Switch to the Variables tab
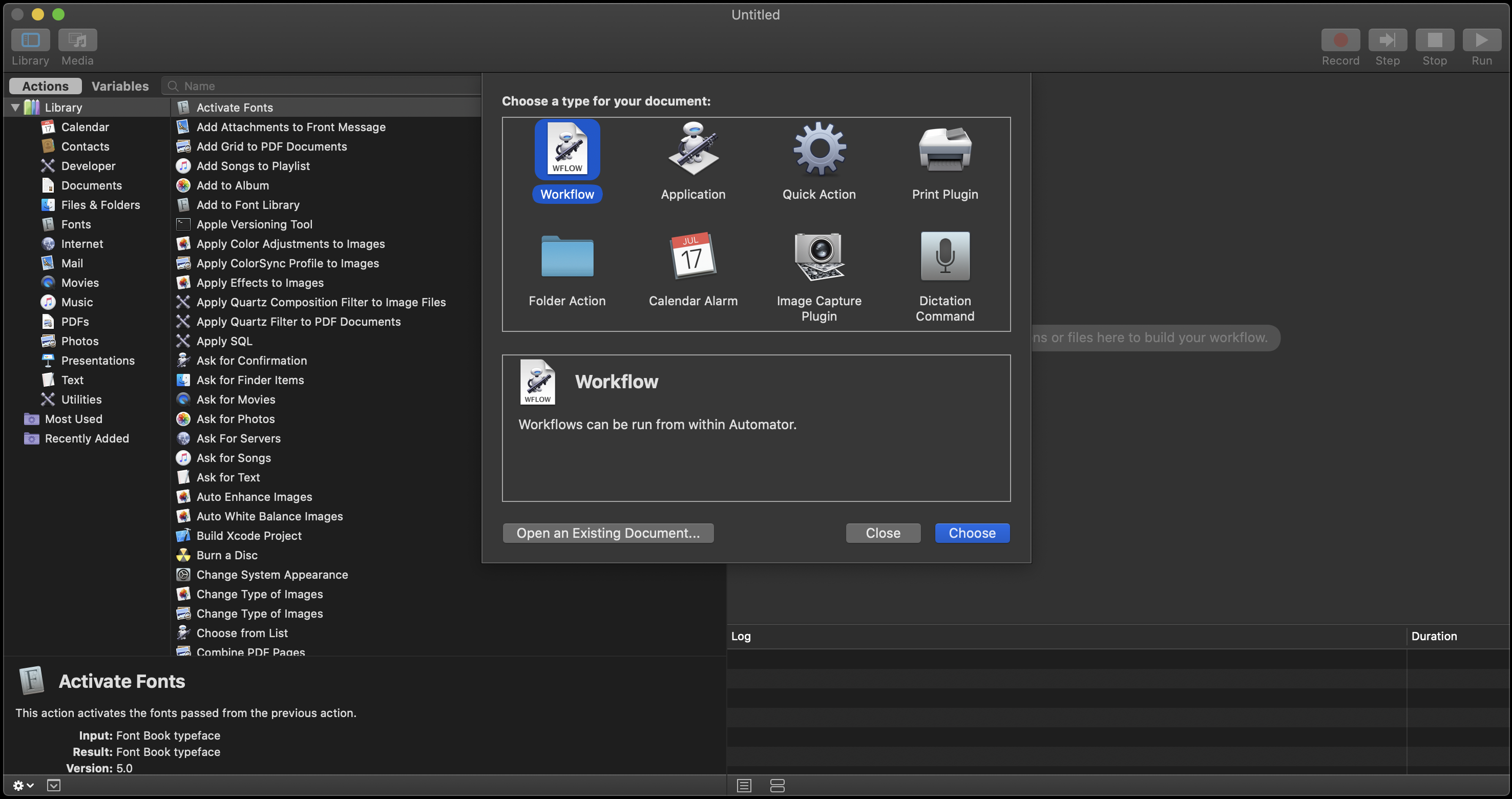Image resolution: width=1512 pixels, height=799 pixels. tap(120, 86)
